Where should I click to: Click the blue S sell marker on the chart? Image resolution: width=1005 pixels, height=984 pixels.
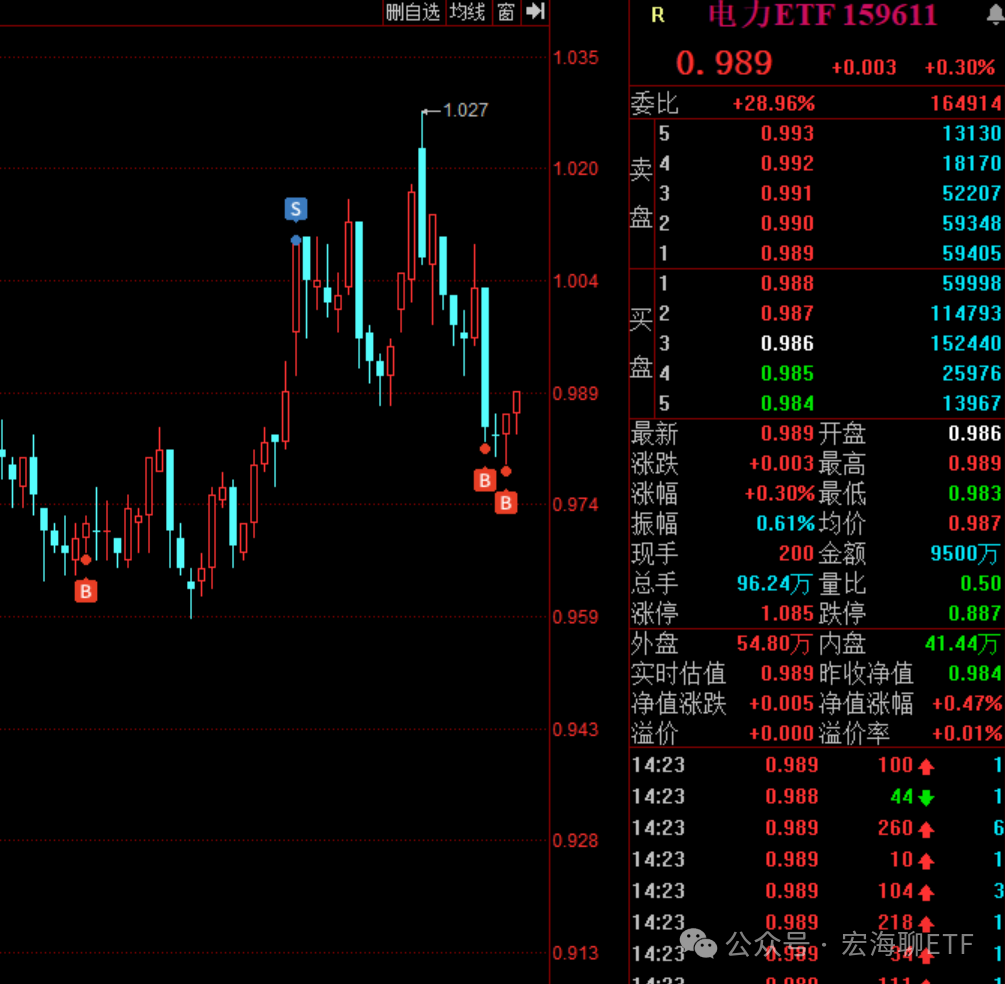point(295,209)
